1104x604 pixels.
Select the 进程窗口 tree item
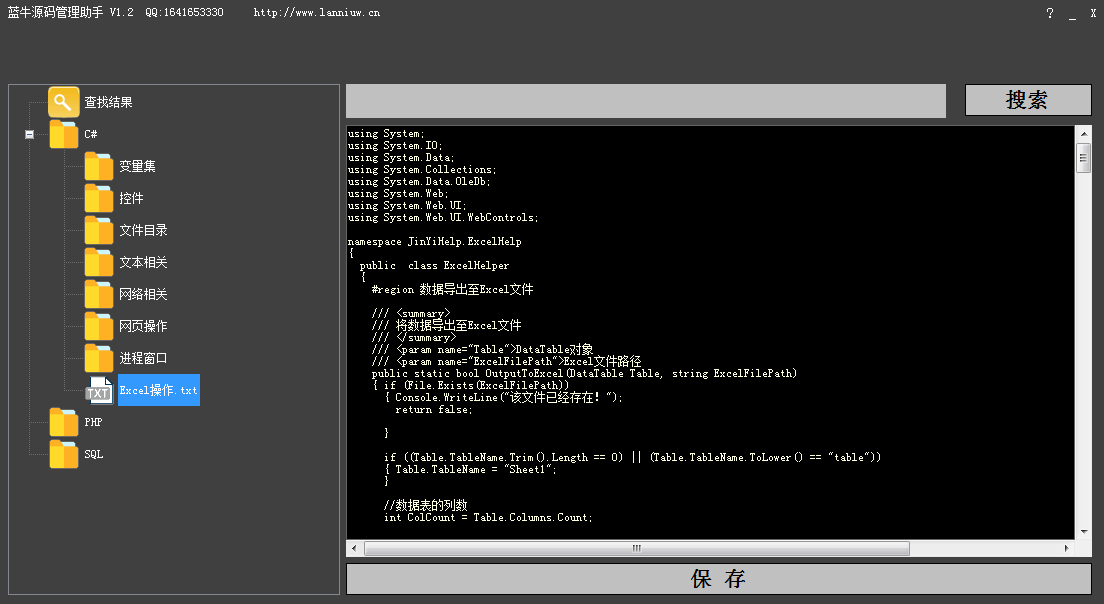143,358
